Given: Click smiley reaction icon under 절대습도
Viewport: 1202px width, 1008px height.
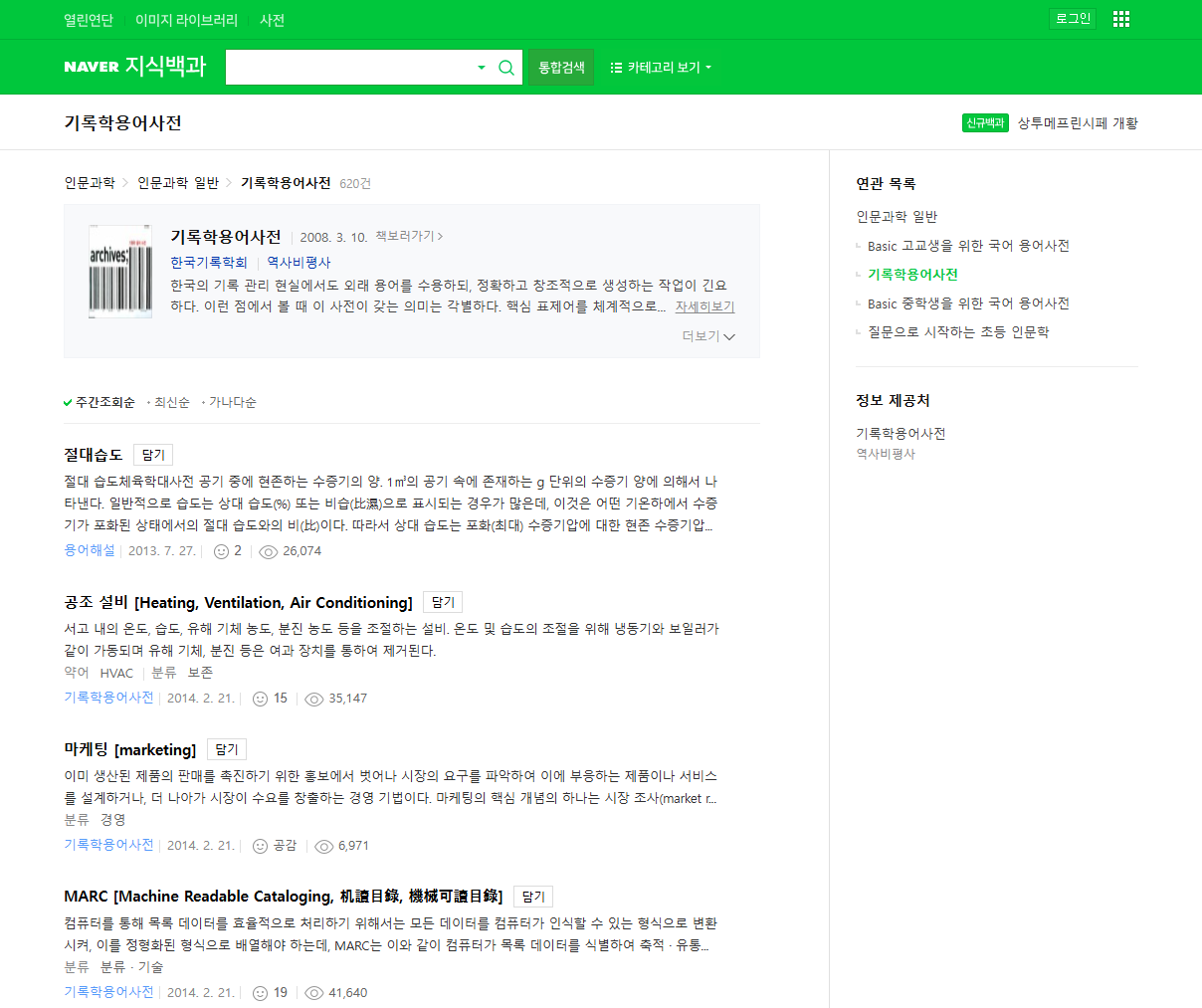Looking at the screenshot, I should [221, 551].
